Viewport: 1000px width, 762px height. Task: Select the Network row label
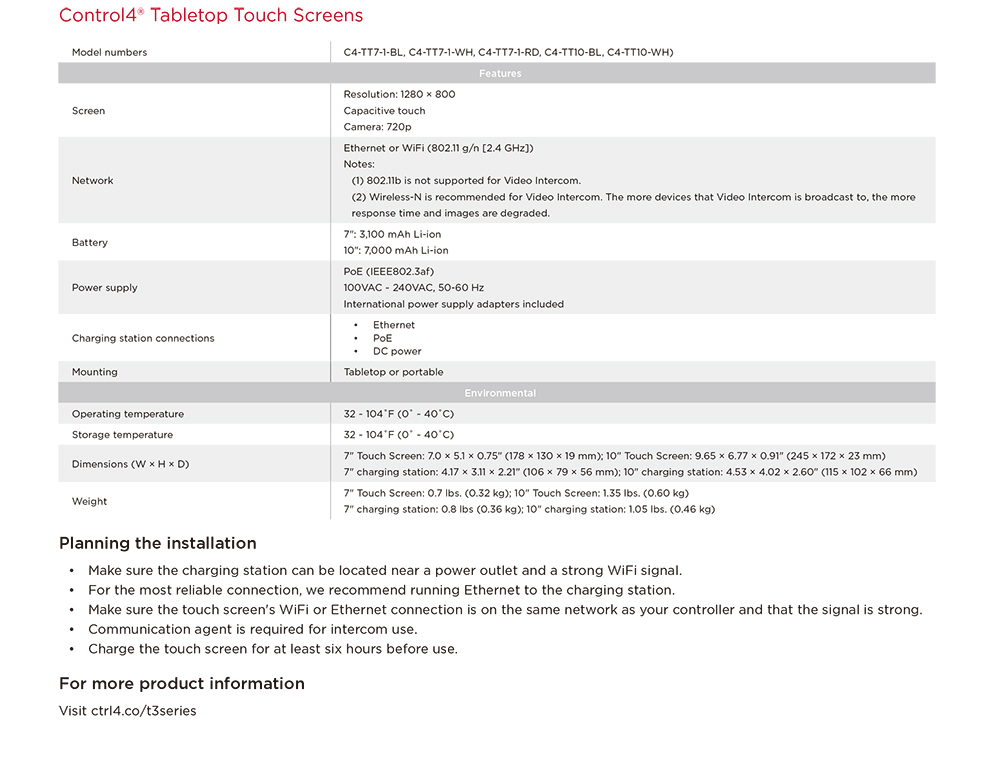click(92, 180)
